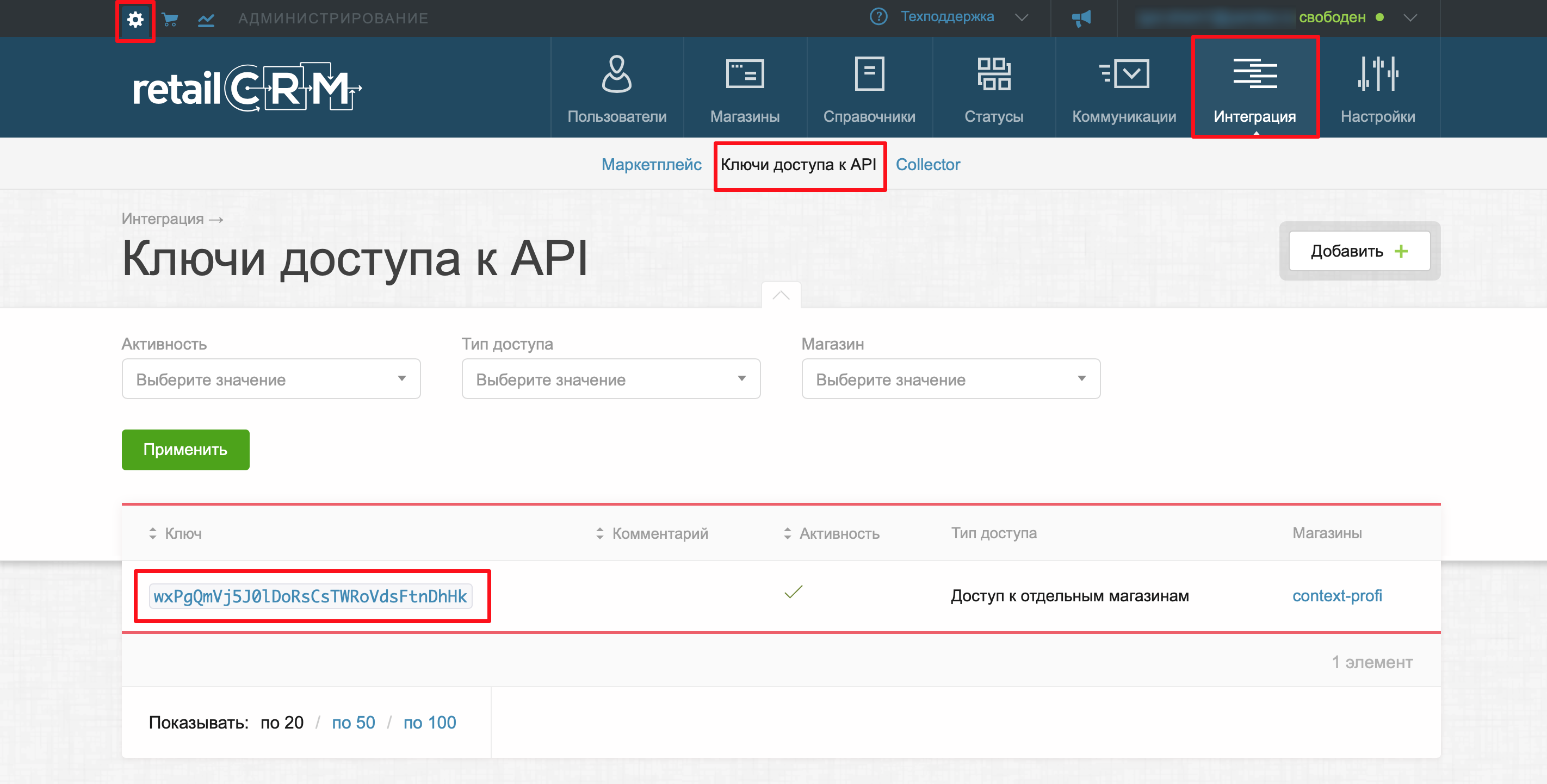Open the Активность filter dropdown

point(271,379)
